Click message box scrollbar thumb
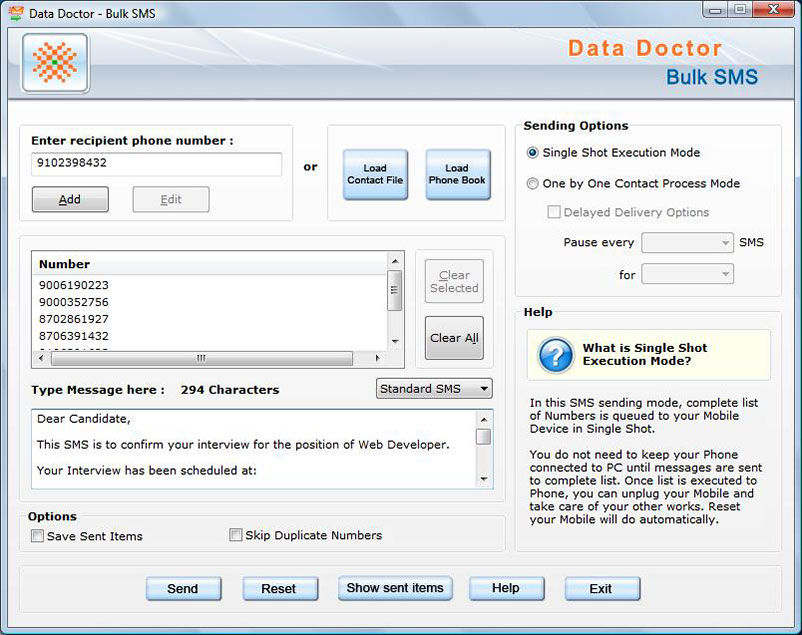 pyautogui.click(x=483, y=436)
